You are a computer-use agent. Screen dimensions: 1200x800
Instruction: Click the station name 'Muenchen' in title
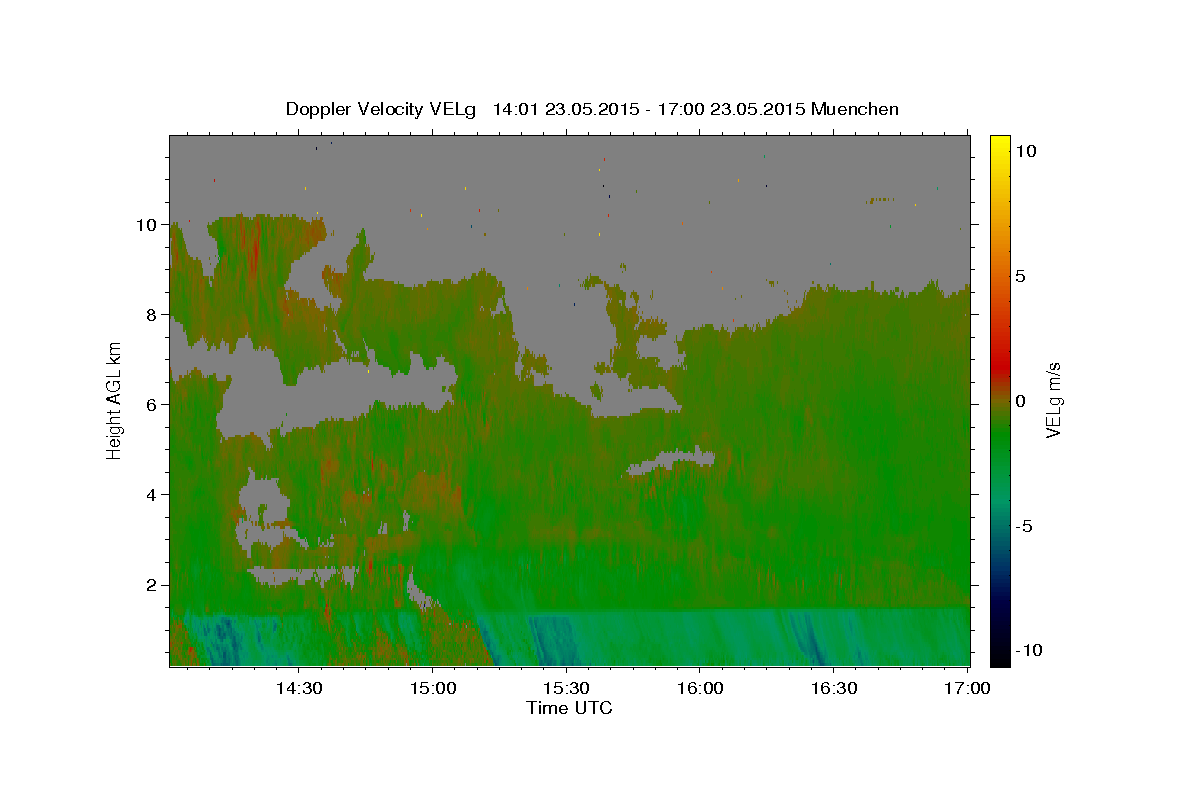point(855,109)
